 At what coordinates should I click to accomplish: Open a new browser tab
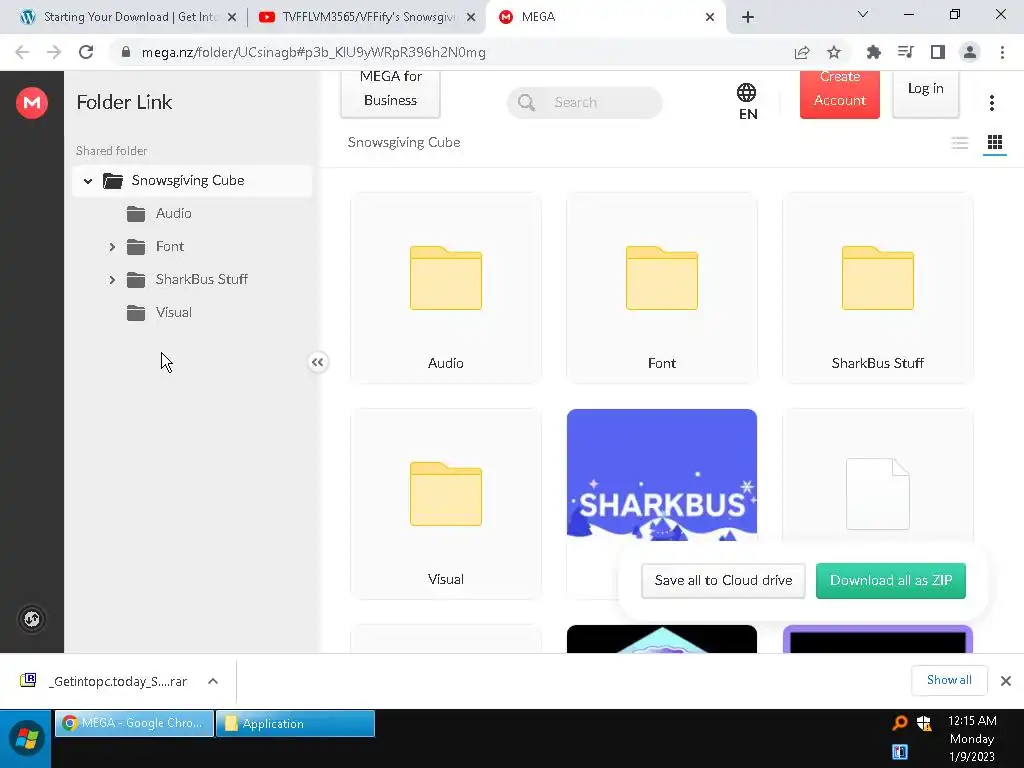[x=748, y=18]
